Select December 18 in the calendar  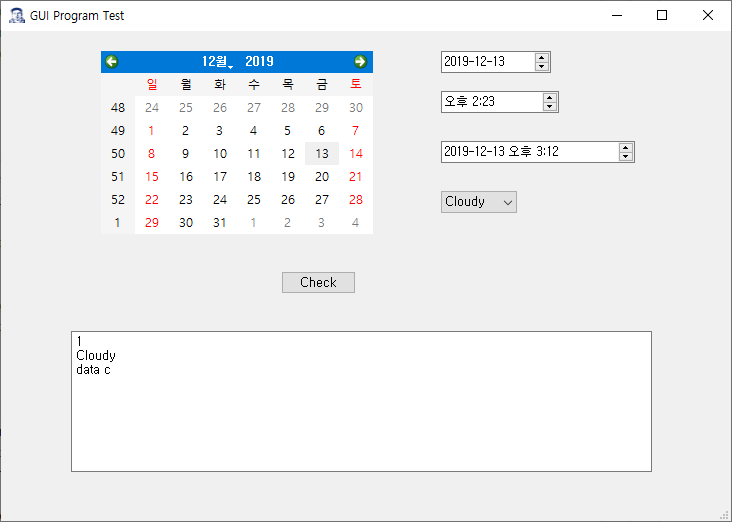pyautogui.click(x=253, y=176)
